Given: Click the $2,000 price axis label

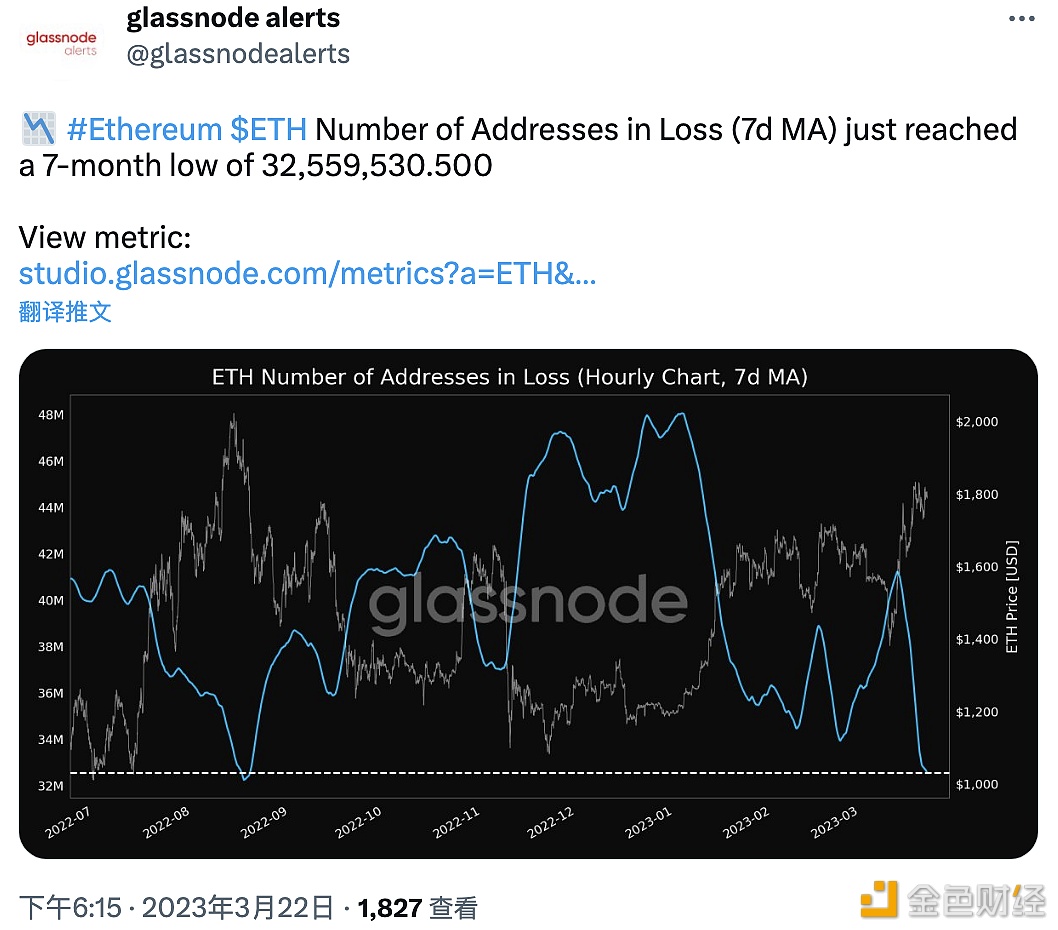Looking at the screenshot, I should [x=977, y=422].
